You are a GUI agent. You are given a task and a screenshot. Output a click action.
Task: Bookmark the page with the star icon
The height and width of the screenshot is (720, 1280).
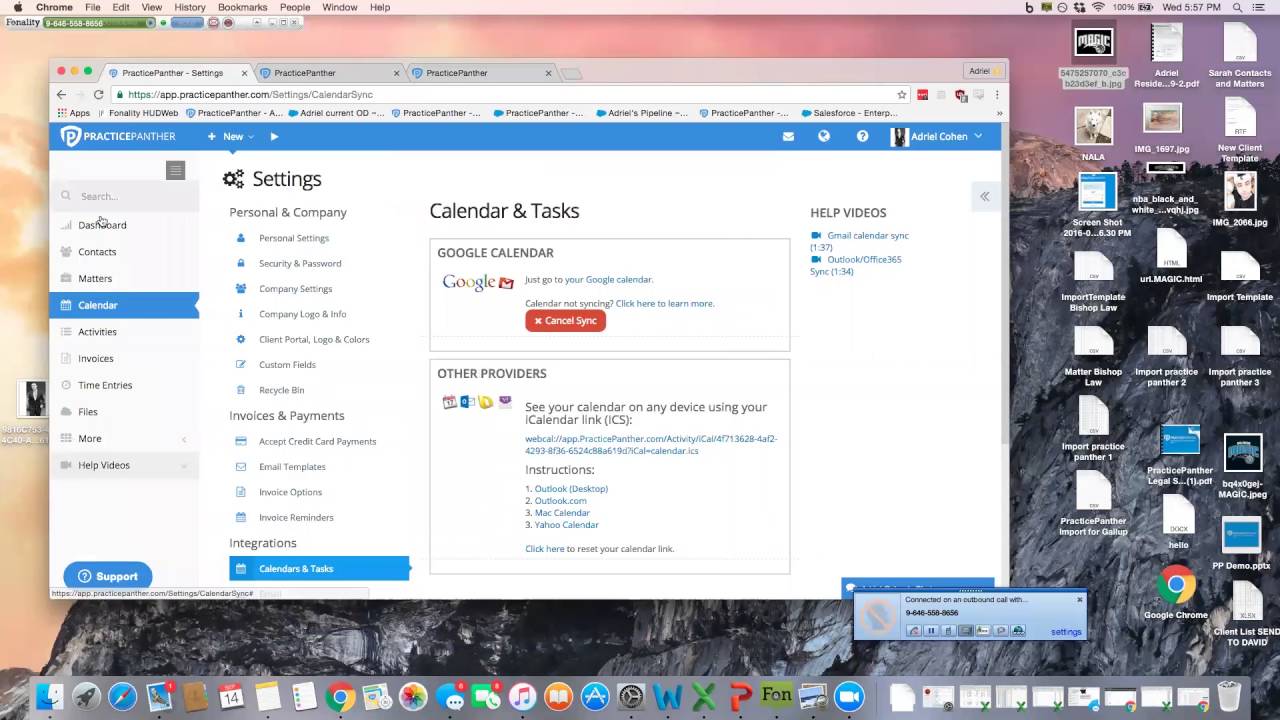point(901,94)
